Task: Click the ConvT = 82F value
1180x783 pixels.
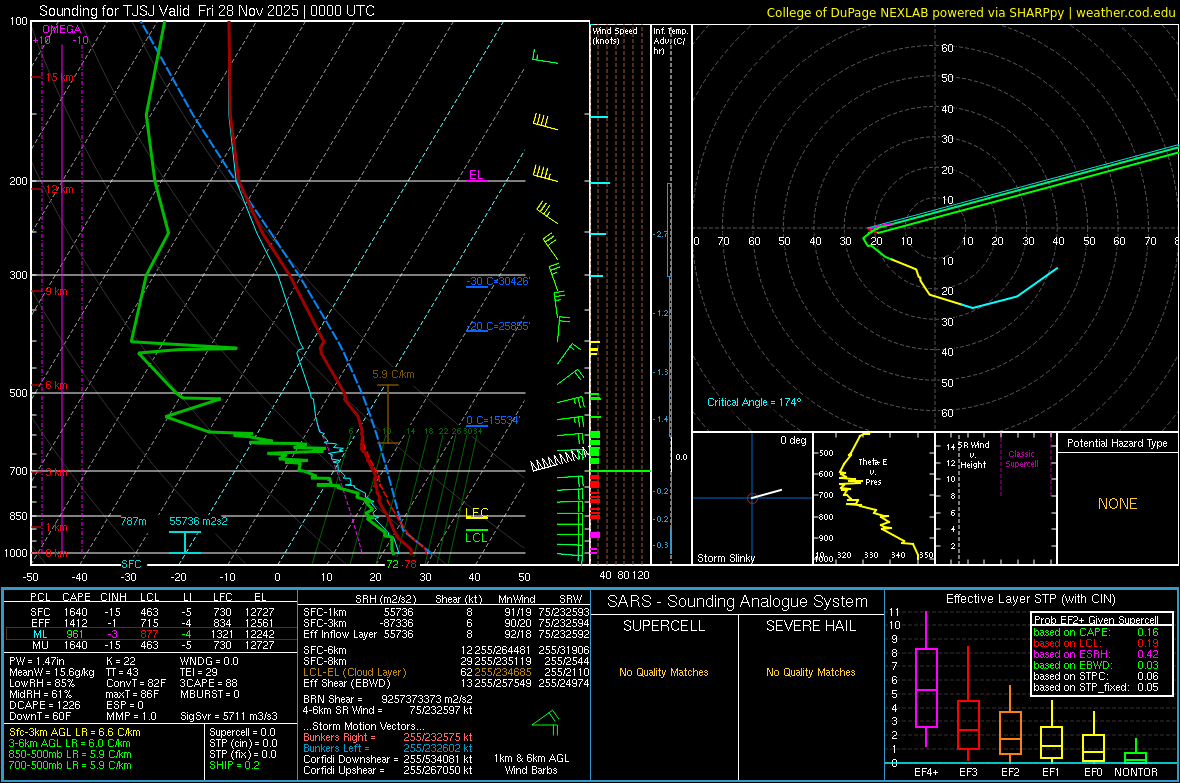Action: tap(136, 683)
